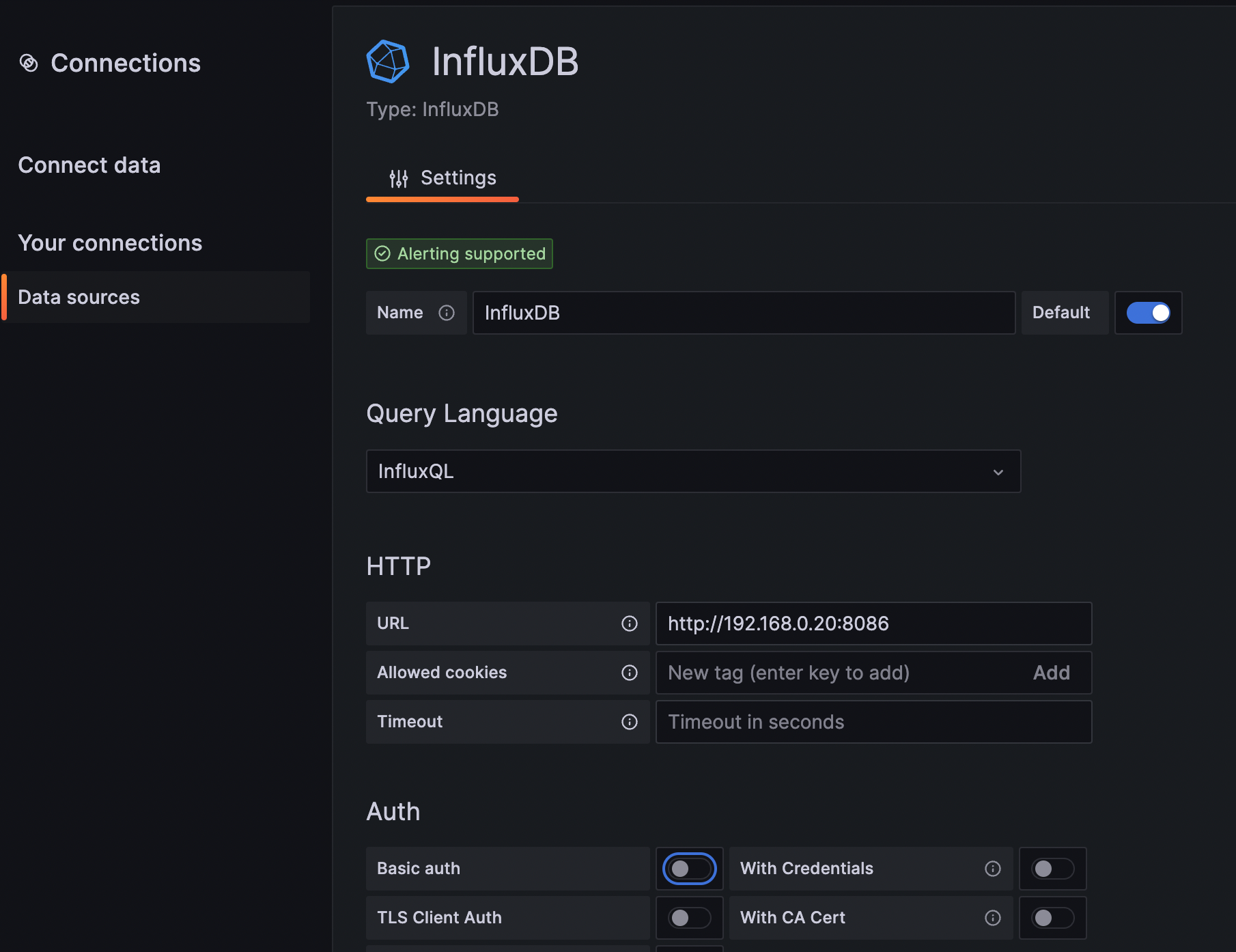Click the Alerting supported badge
The height and width of the screenshot is (952, 1236).
point(460,253)
